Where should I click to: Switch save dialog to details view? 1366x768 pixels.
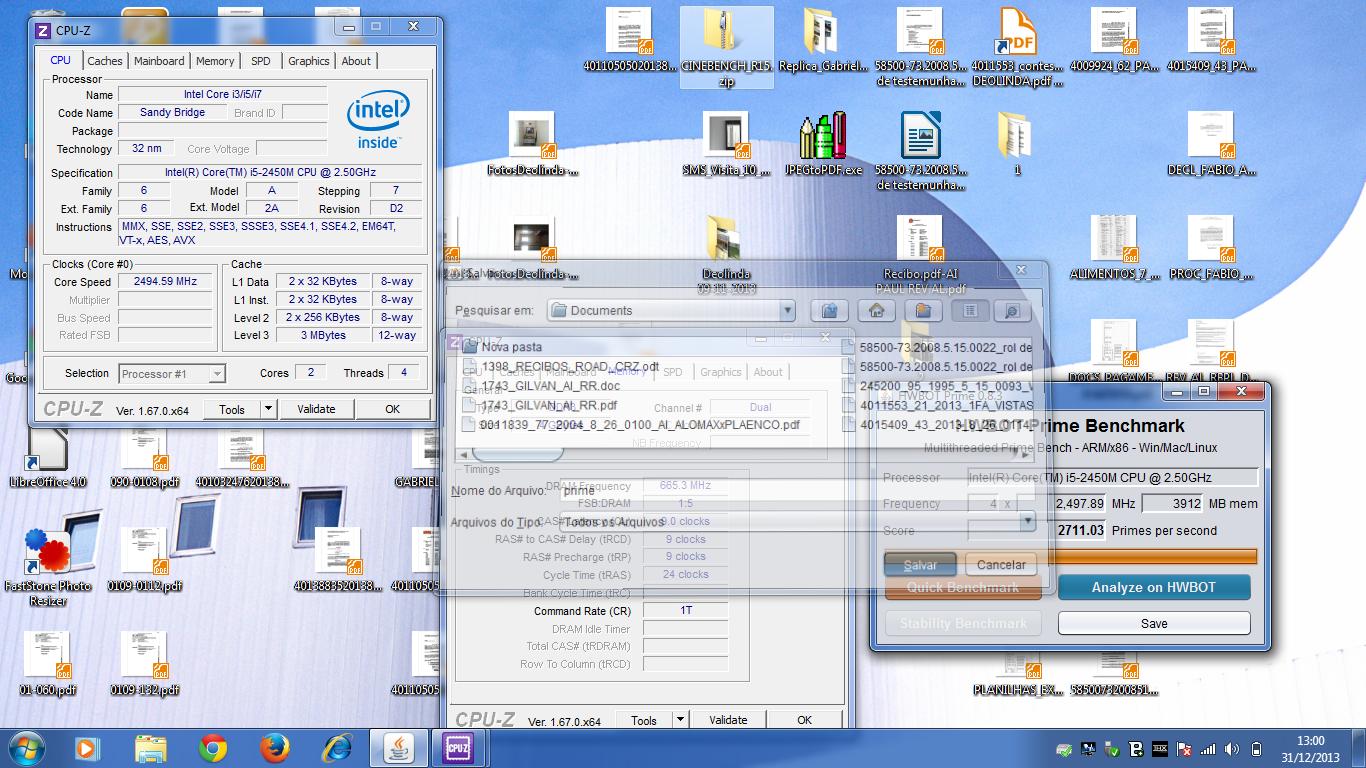coord(1011,311)
